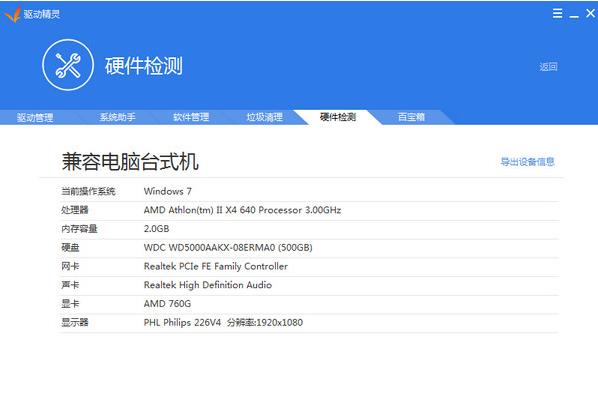
Task: Minimize the 驱动精灵 window
Action: click(x=574, y=16)
